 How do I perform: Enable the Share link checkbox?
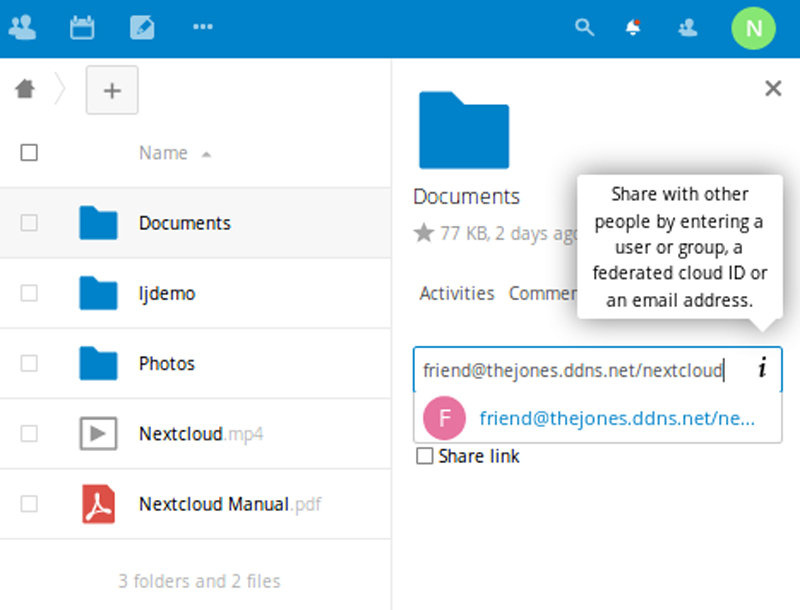pos(424,456)
